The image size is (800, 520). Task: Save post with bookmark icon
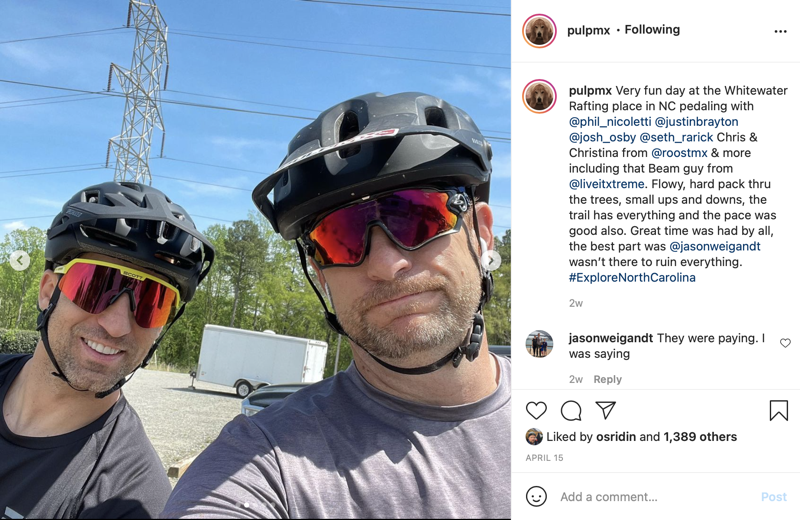click(779, 410)
